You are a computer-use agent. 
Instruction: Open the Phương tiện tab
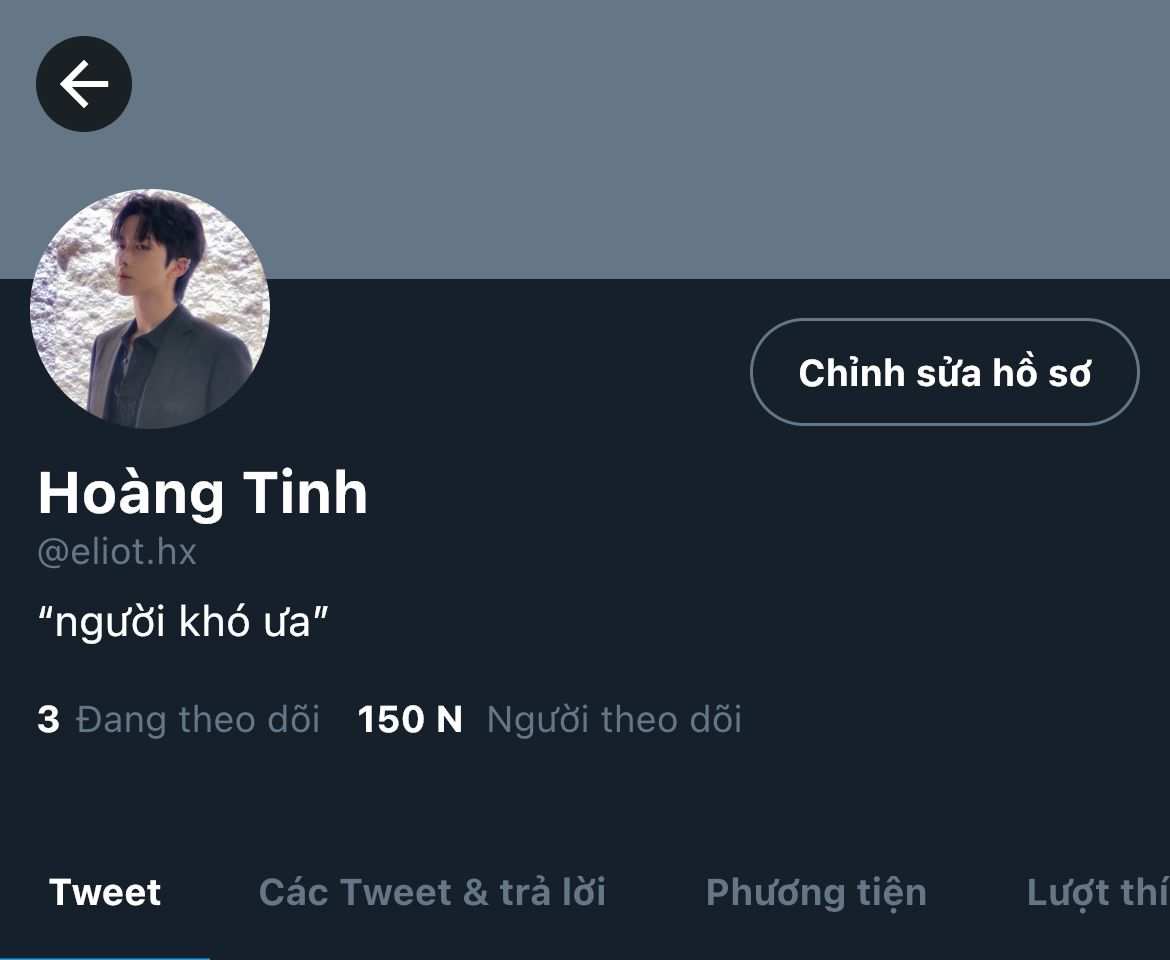pyautogui.click(x=816, y=894)
